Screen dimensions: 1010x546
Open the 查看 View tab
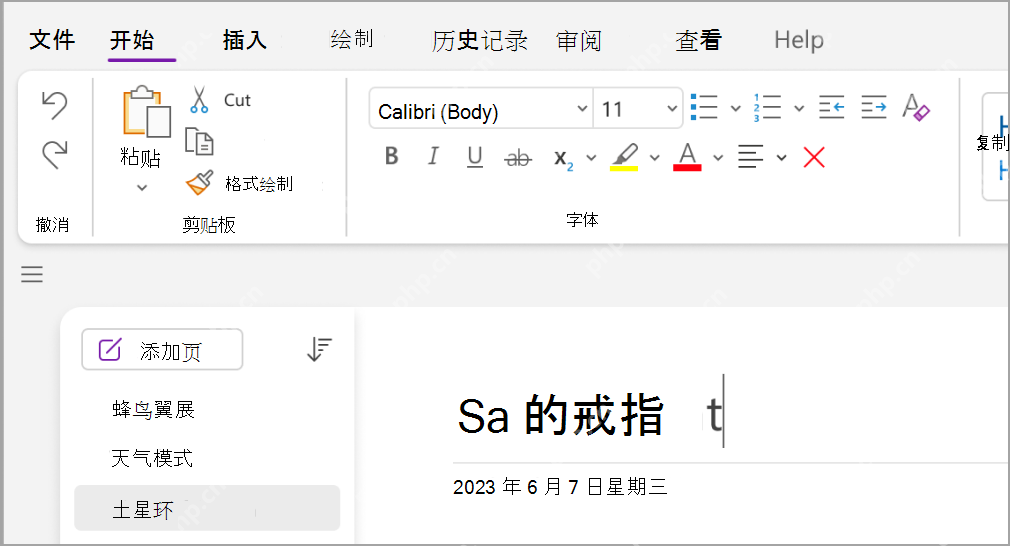pos(698,41)
